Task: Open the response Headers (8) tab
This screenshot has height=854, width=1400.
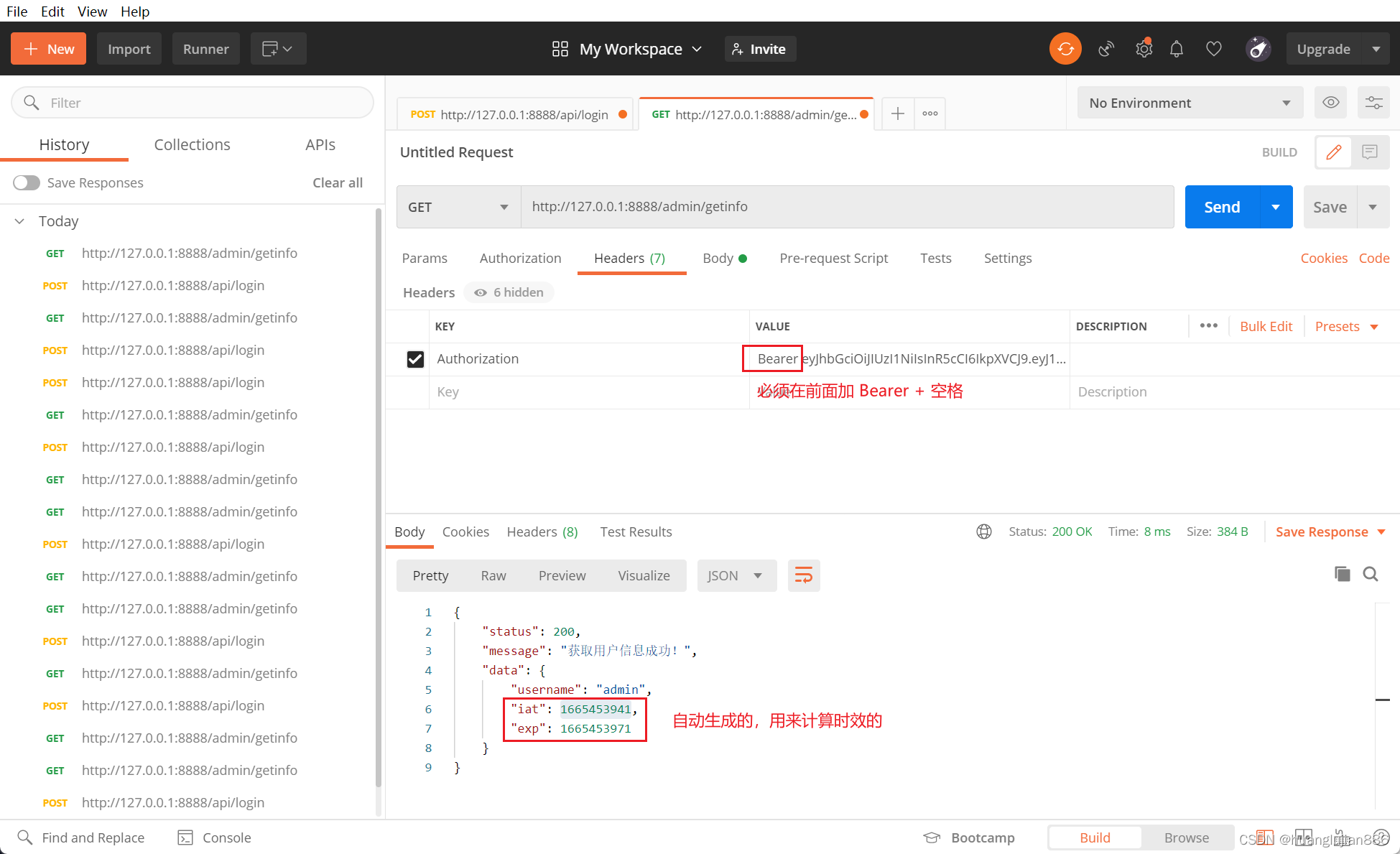Action: [542, 532]
